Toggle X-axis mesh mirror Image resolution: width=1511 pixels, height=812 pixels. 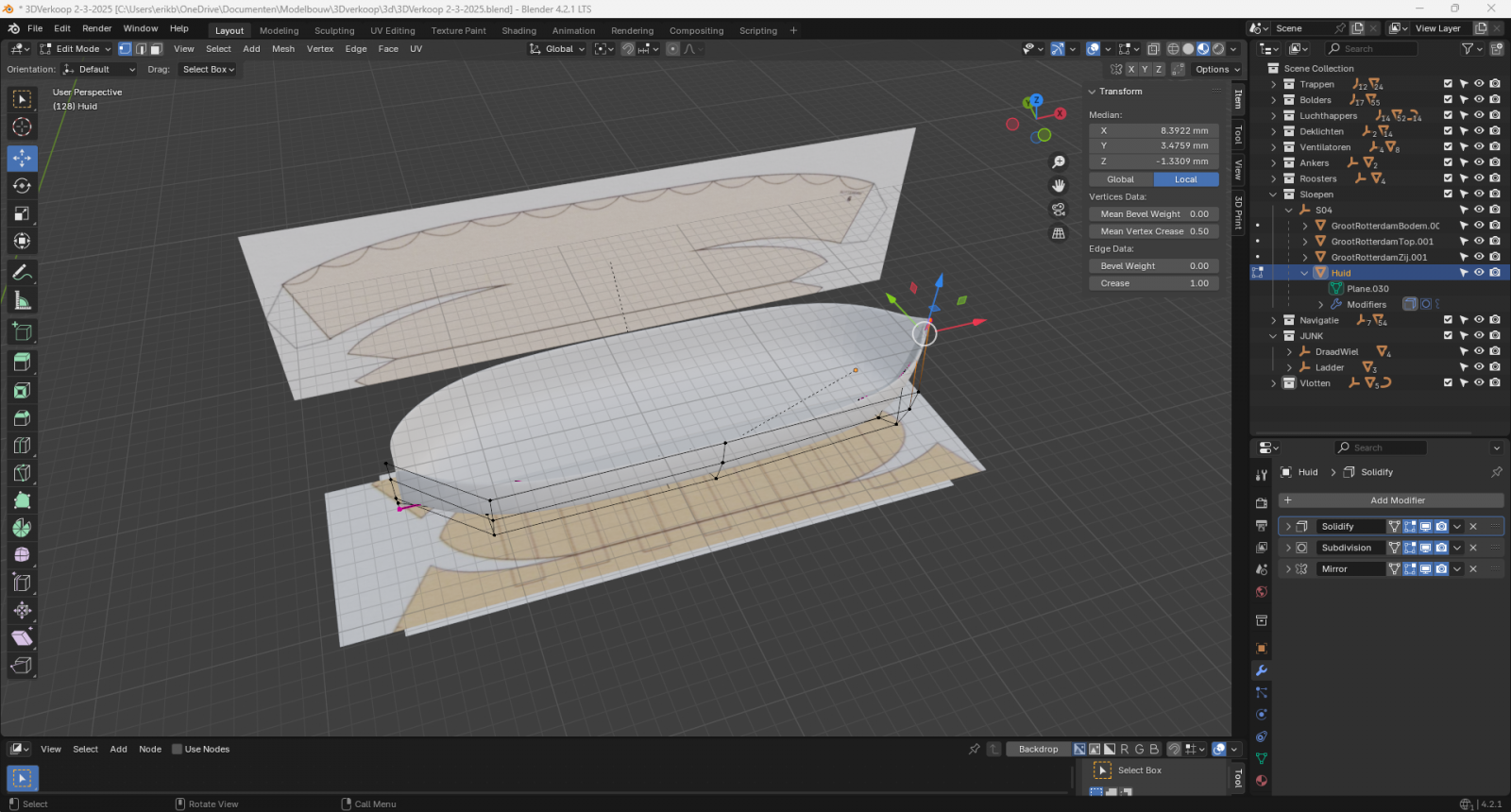click(1131, 69)
